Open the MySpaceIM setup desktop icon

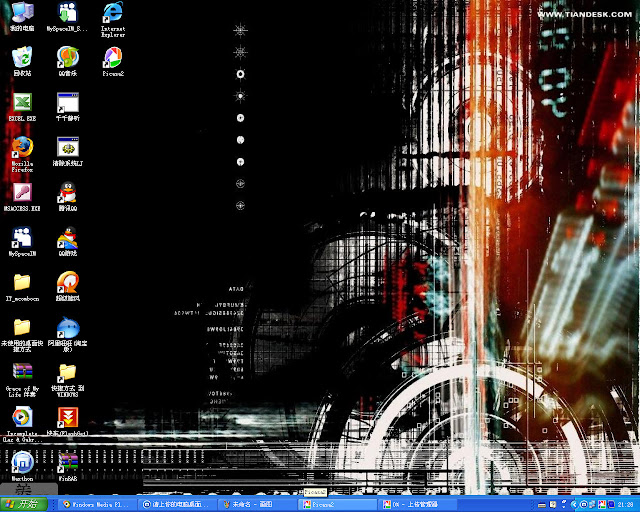coord(67,17)
